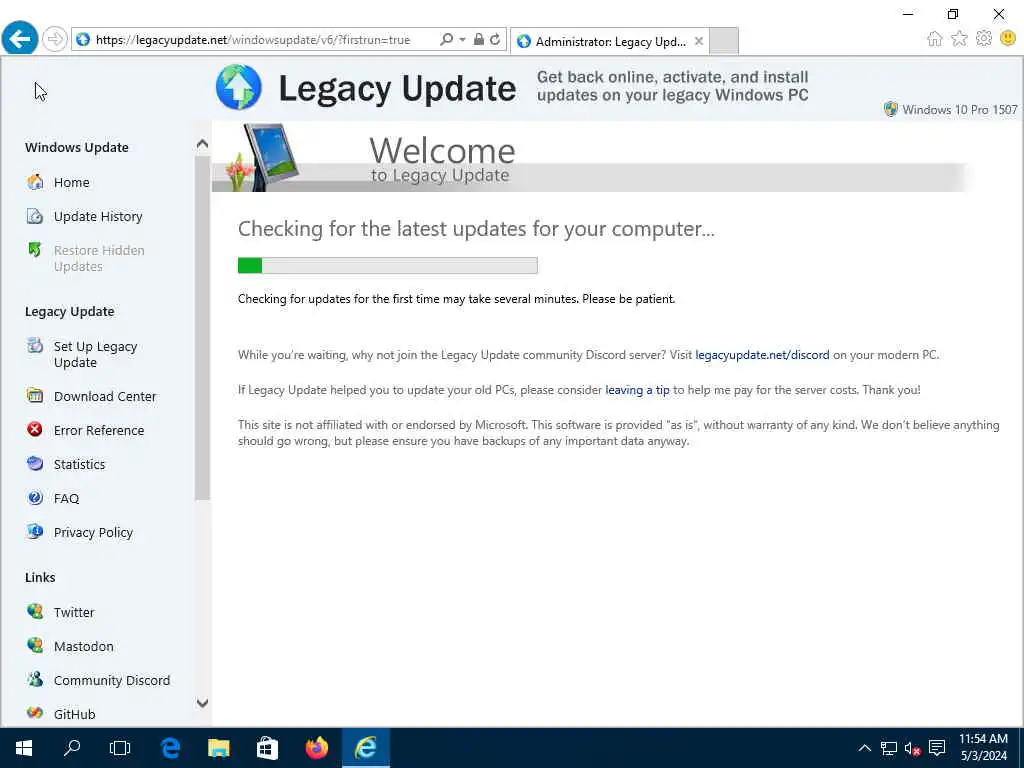Close the Legacy Update browser tab
1024x768 pixels.
699,41
